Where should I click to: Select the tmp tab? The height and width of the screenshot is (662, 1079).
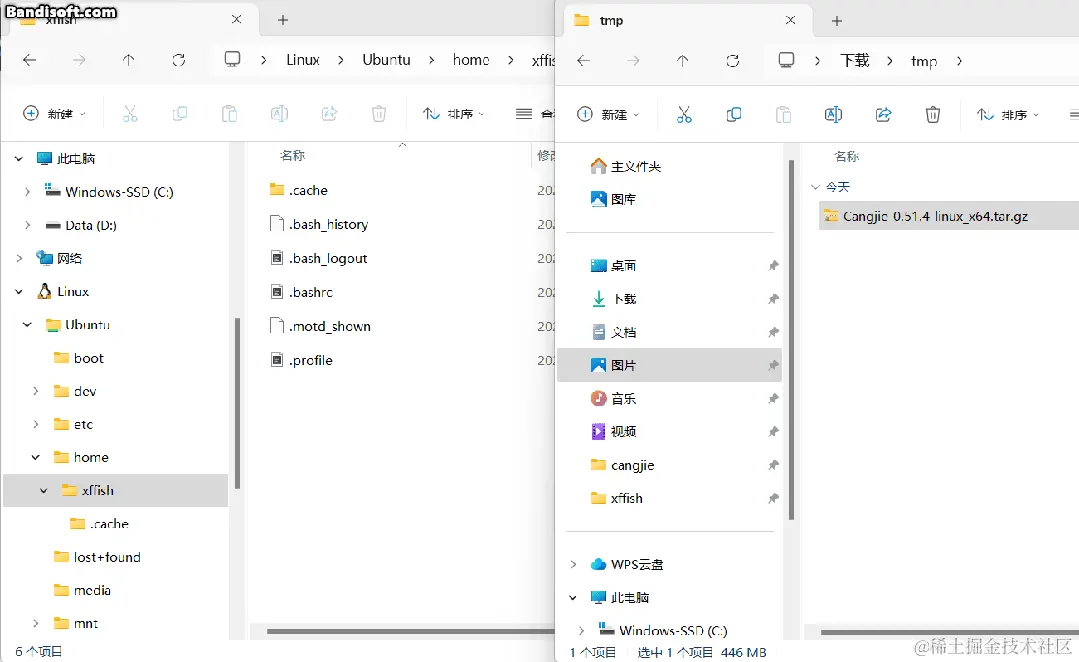click(688, 21)
